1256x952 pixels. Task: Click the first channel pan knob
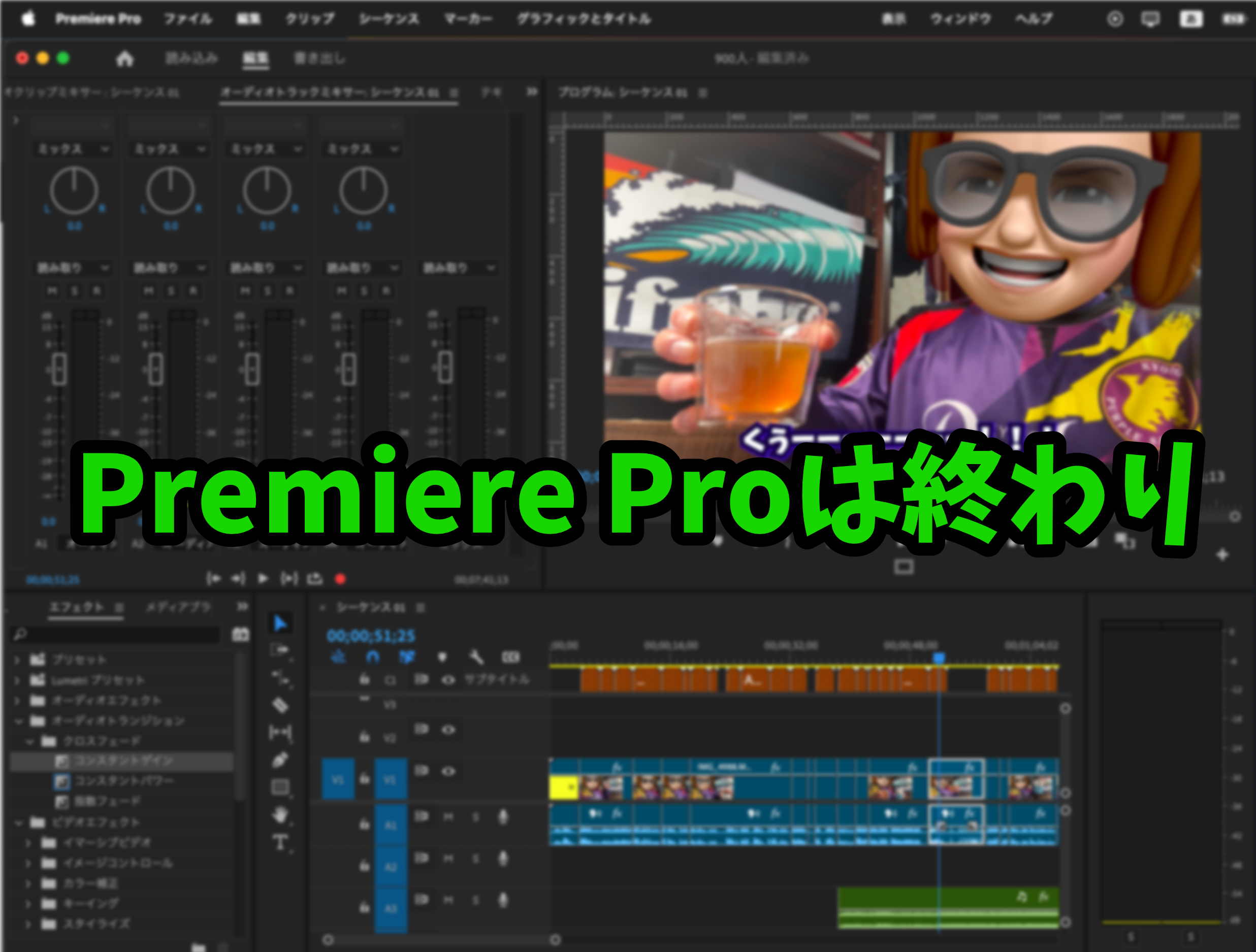(74, 190)
